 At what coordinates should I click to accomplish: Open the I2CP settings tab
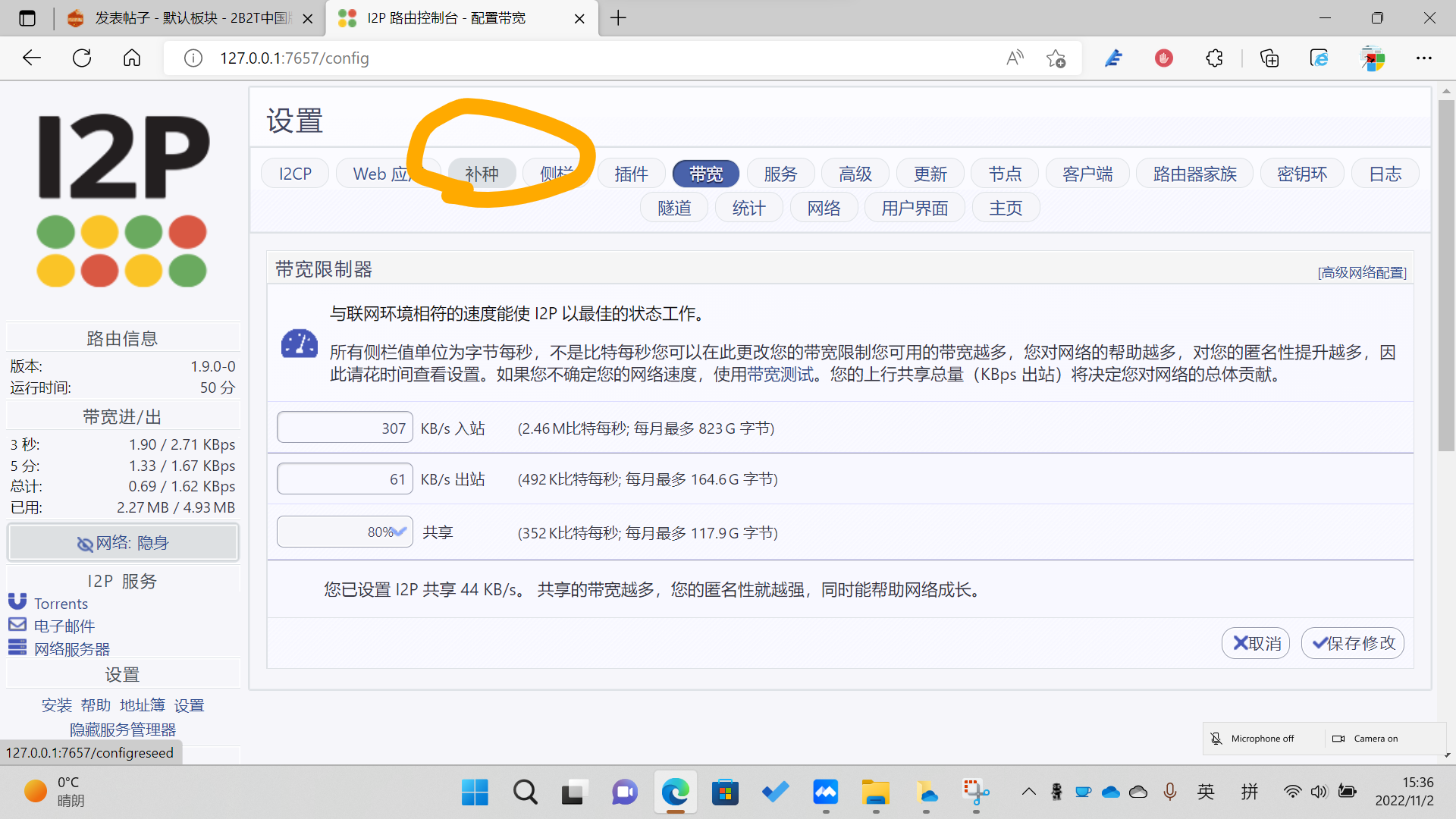[x=295, y=174]
